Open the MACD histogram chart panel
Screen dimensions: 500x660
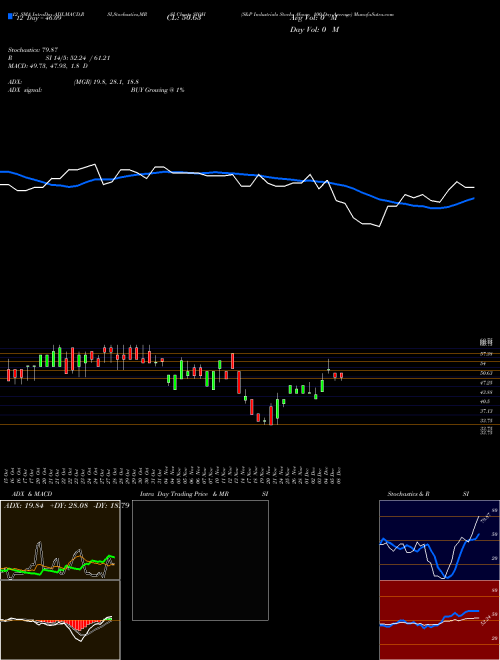coord(60,620)
